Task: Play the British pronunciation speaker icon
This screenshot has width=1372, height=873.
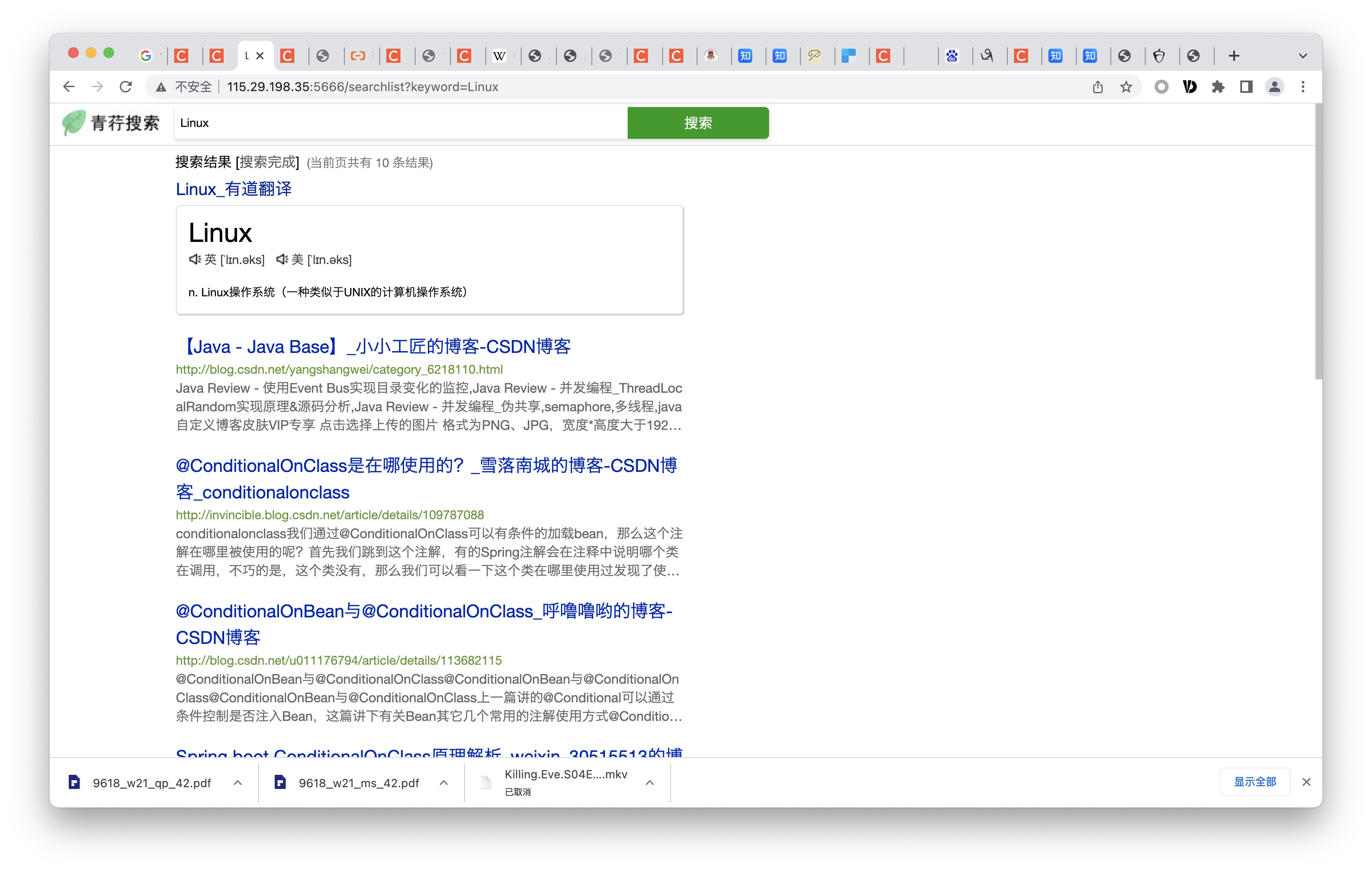Action: click(x=195, y=260)
